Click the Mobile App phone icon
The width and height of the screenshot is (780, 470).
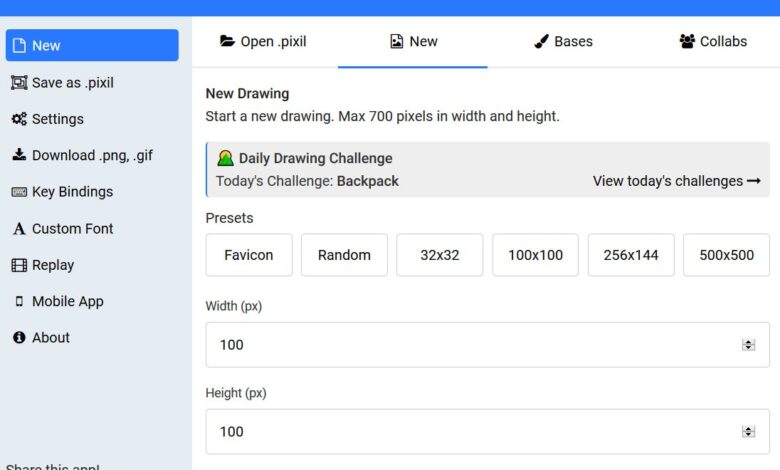(x=19, y=302)
